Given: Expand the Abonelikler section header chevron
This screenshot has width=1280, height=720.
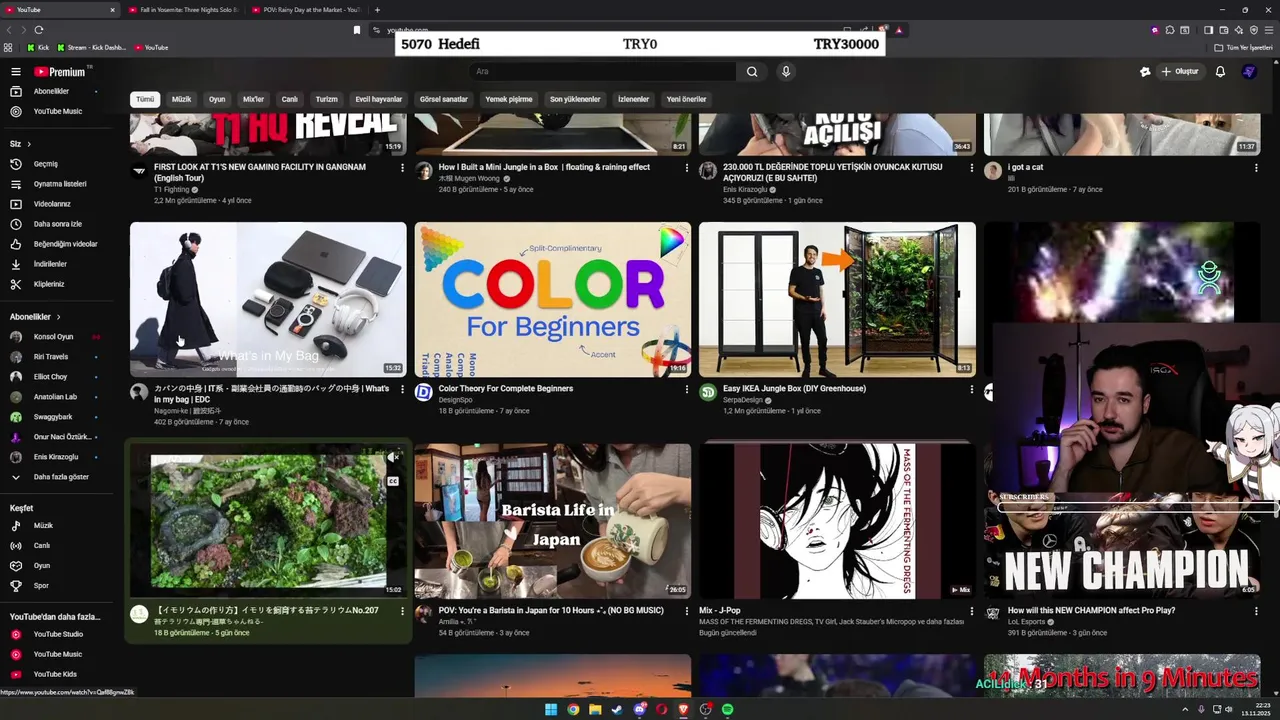Looking at the screenshot, I should pyautogui.click(x=58, y=317).
